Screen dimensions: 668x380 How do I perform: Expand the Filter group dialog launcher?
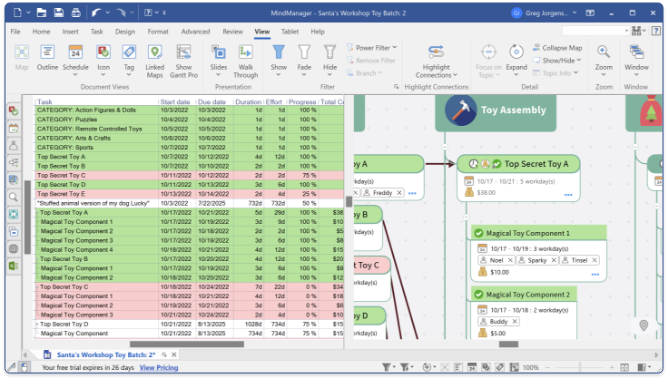[x=396, y=86]
